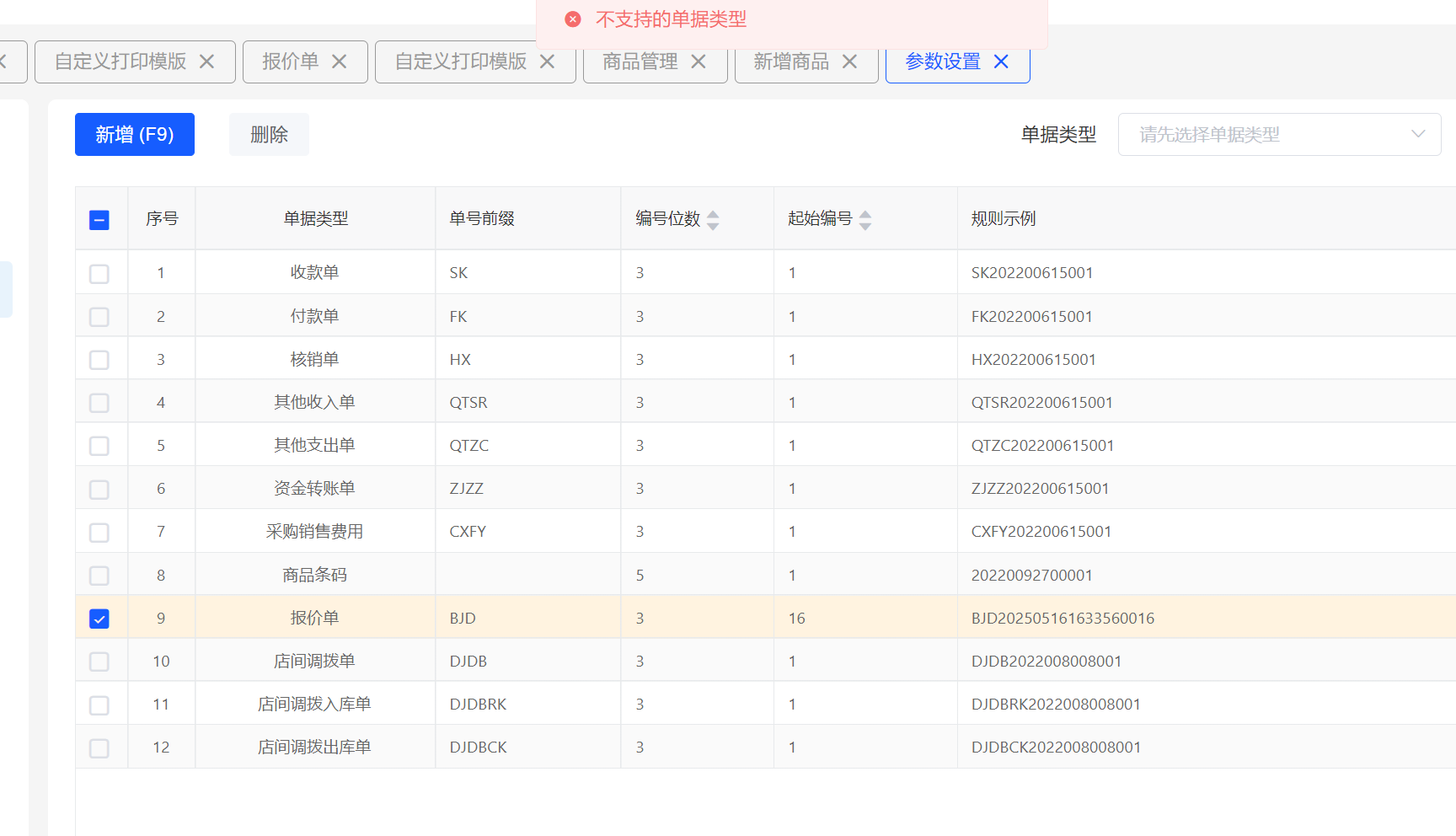Check the 店间调拨入库单 row checkbox

coord(99,705)
